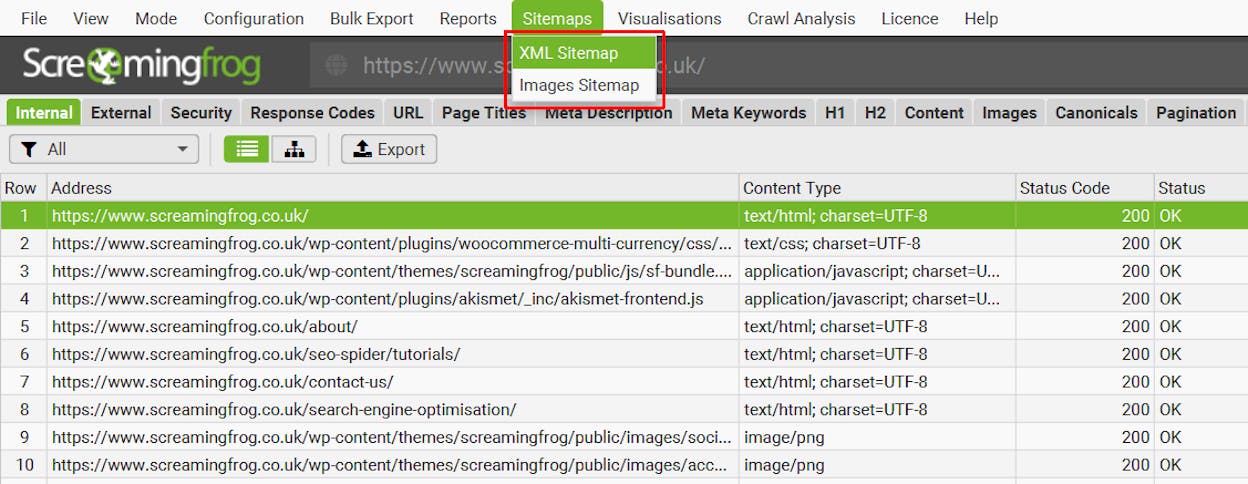Switch to the H1 tab
This screenshot has height=484, width=1248.
[x=835, y=113]
